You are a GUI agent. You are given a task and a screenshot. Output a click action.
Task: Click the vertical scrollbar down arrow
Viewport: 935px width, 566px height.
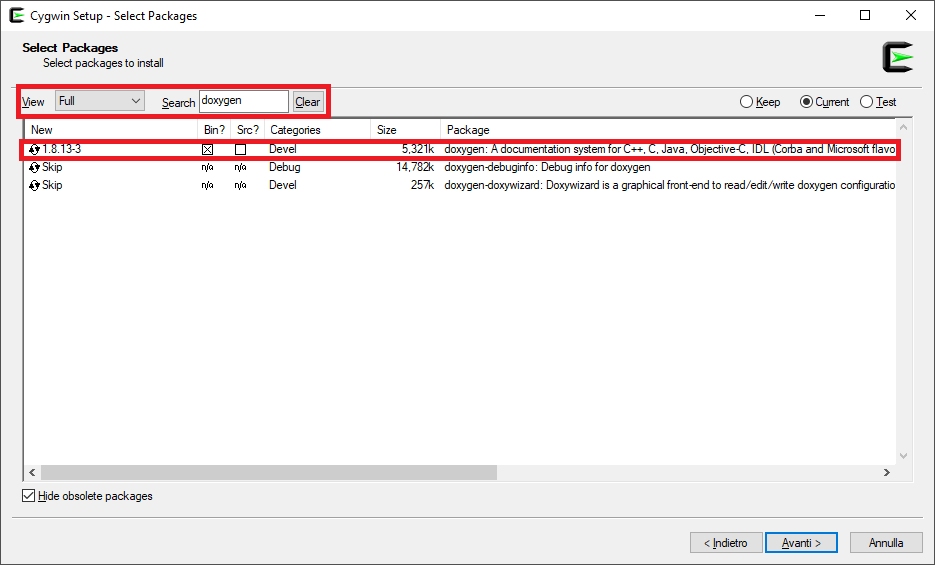903,456
